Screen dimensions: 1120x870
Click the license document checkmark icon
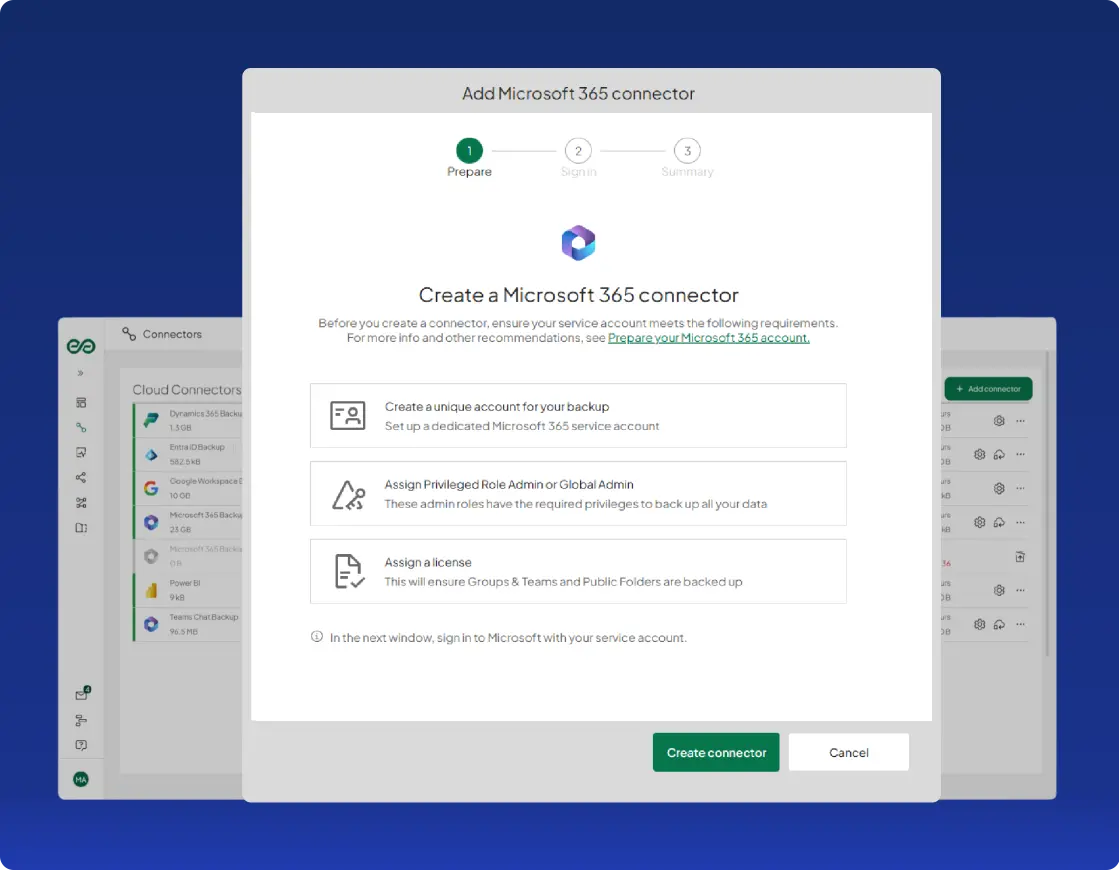(349, 571)
